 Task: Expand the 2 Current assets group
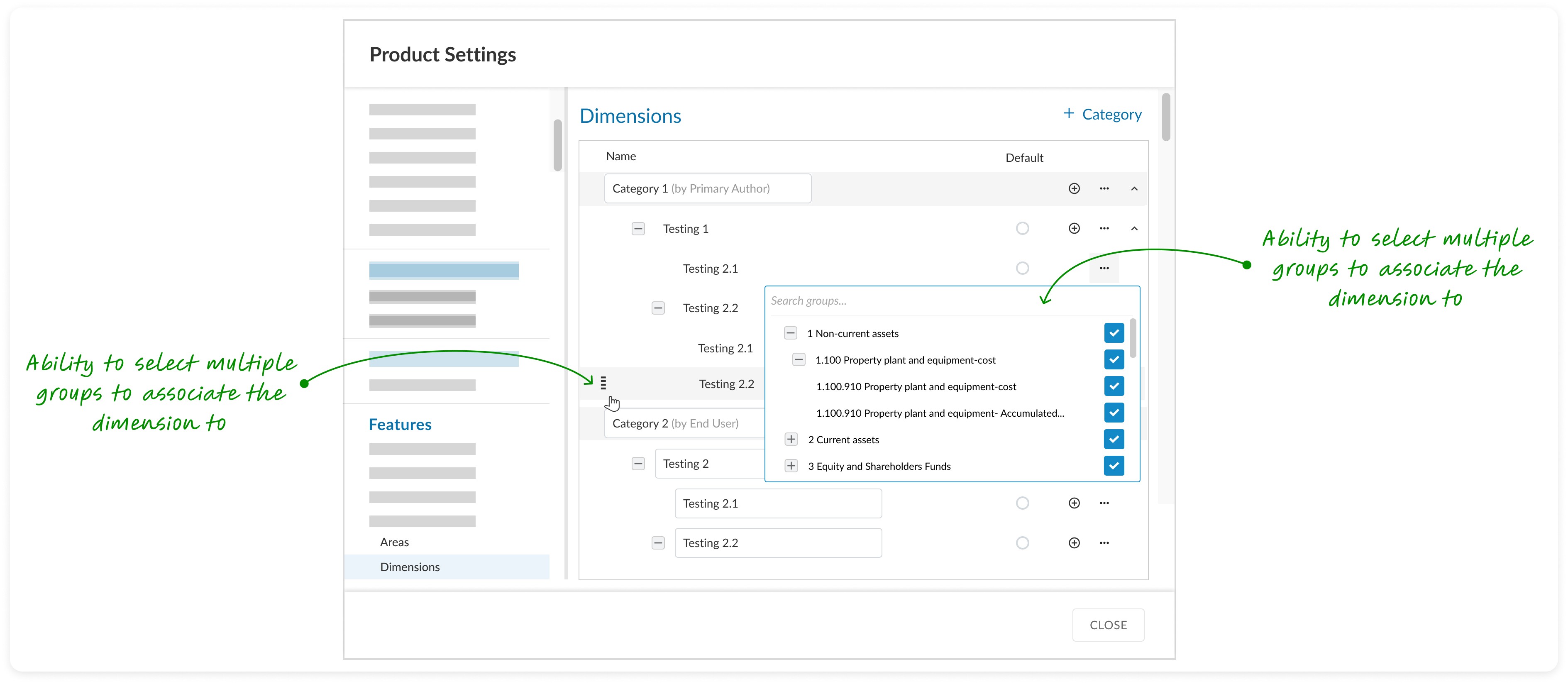pos(791,440)
